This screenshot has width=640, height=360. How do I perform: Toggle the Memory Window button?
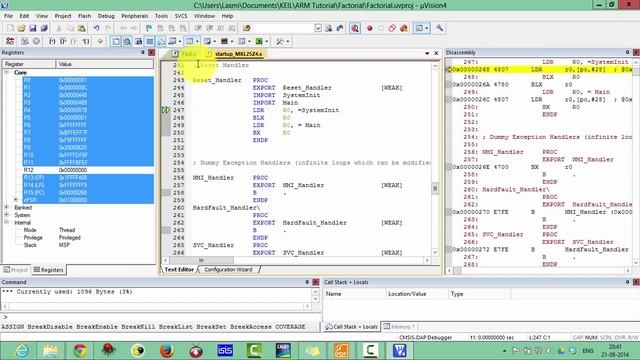coord(189,41)
